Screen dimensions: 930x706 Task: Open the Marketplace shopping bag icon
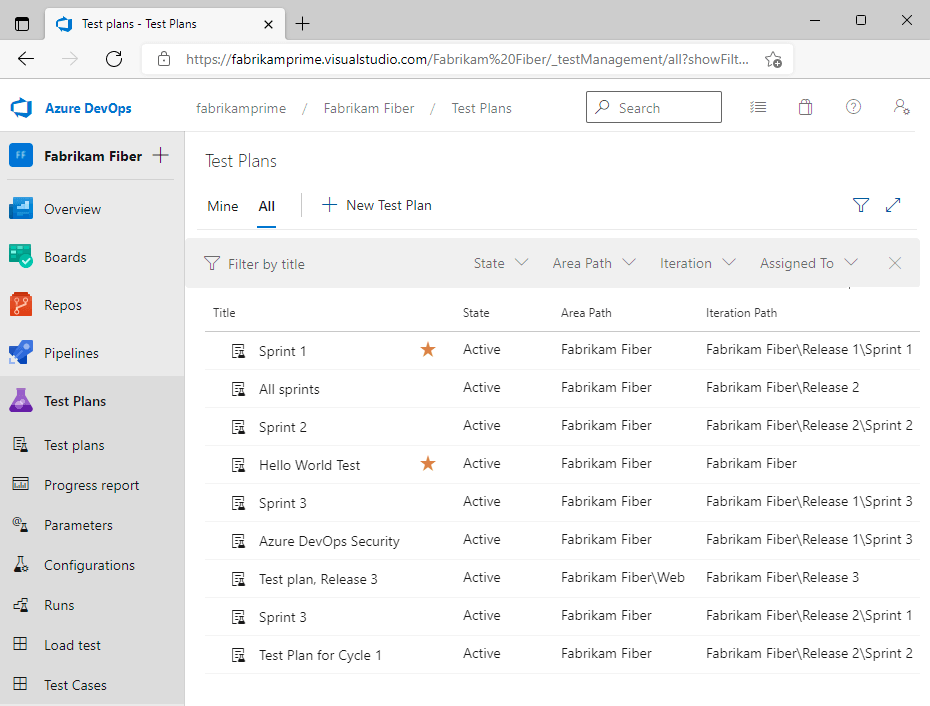pos(805,107)
